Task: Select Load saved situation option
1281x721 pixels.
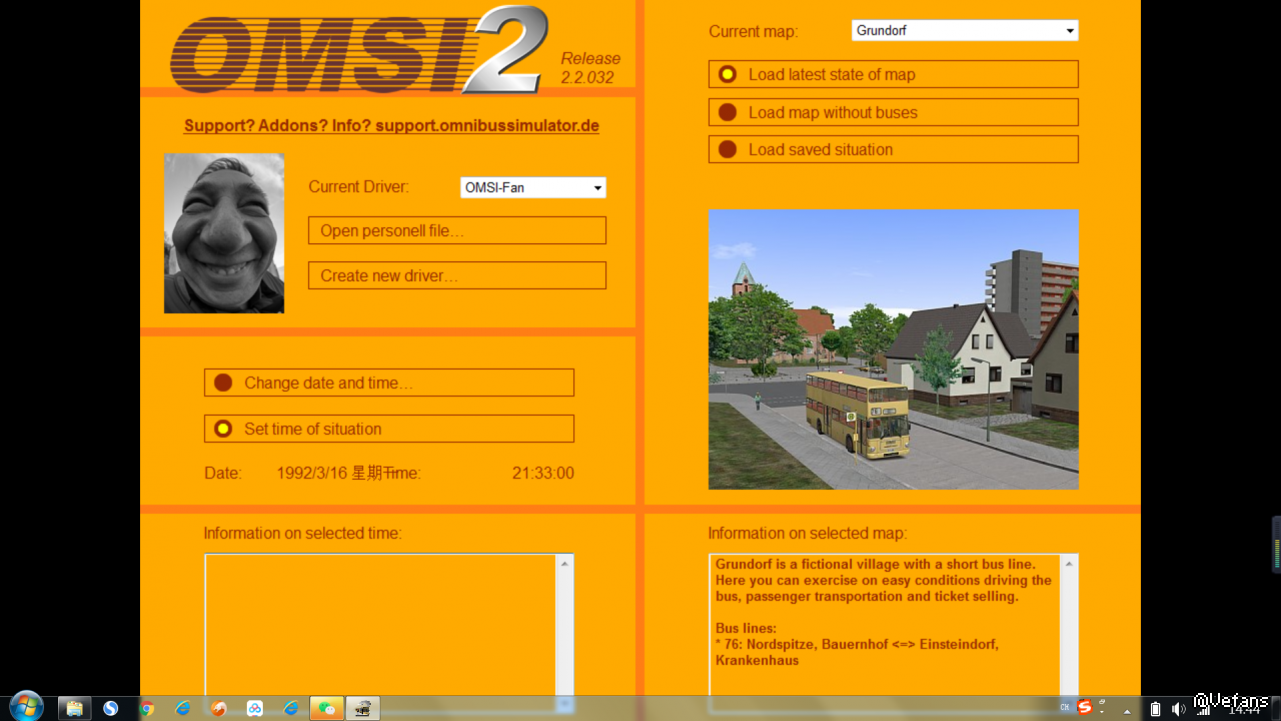Action: point(893,149)
